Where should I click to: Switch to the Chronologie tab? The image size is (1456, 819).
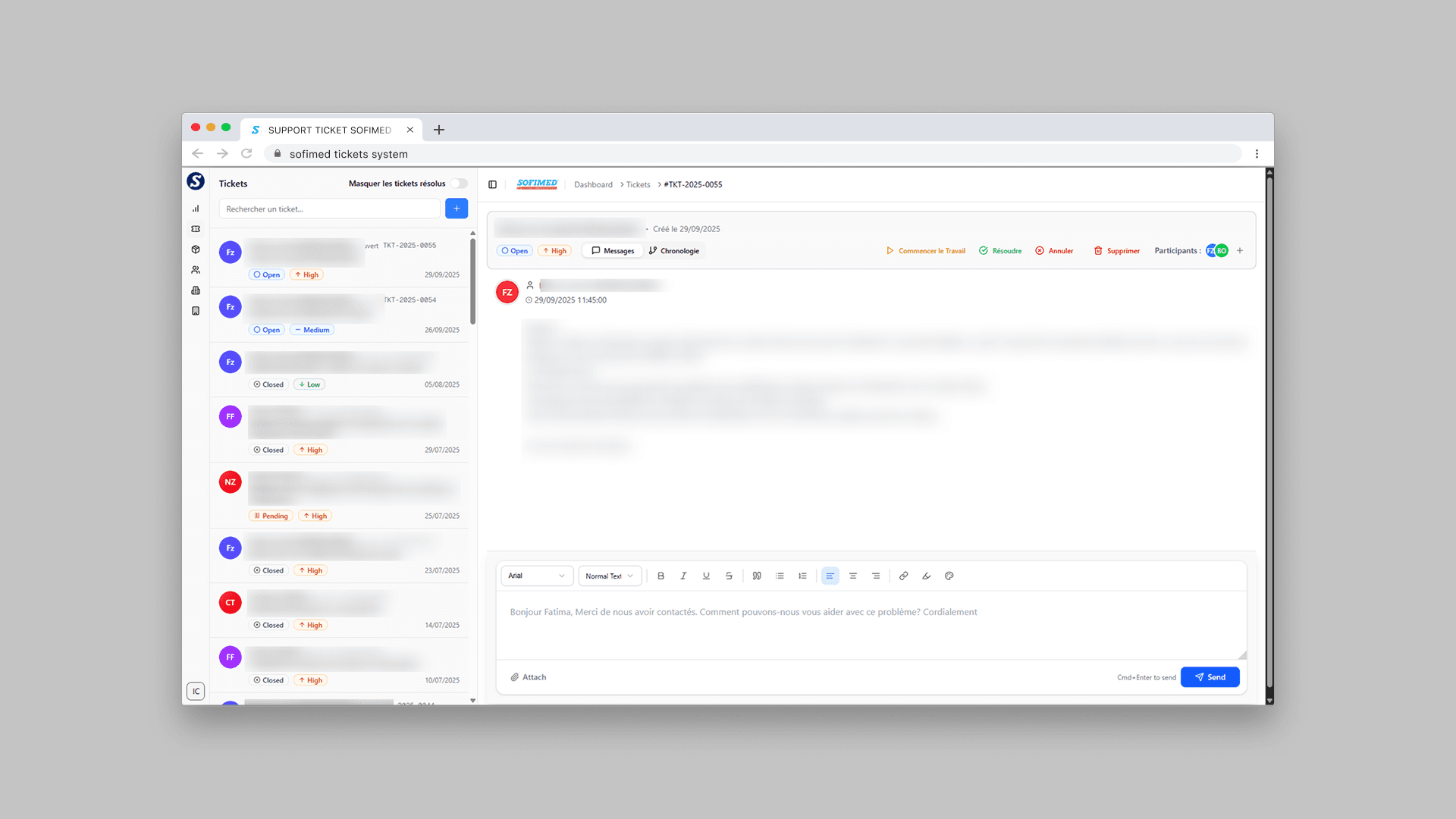point(674,250)
